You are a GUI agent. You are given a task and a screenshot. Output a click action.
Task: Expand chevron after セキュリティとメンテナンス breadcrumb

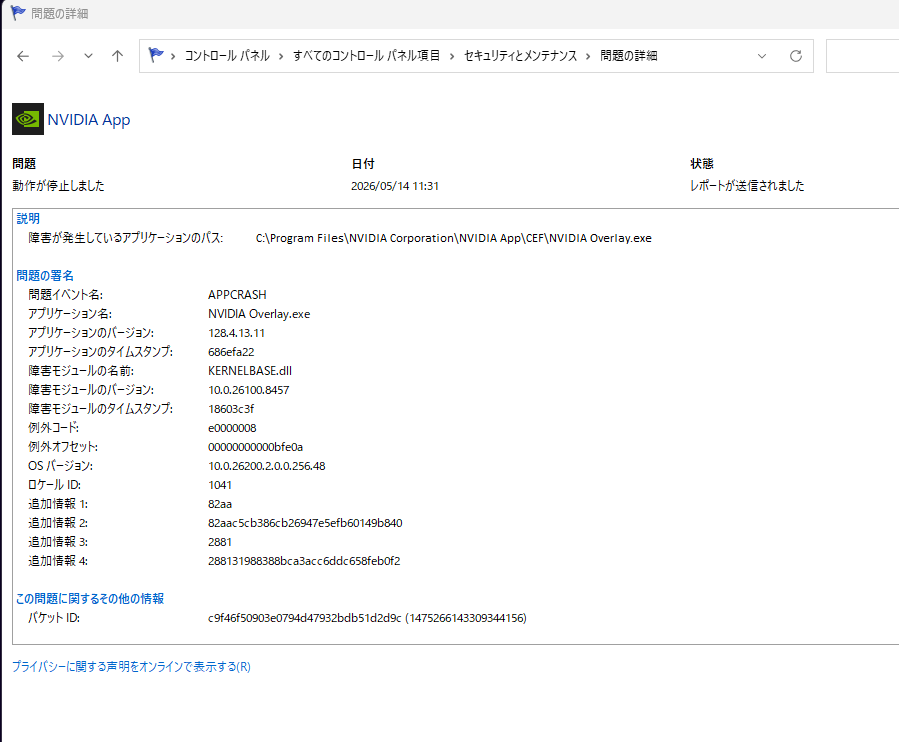pyautogui.click(x=588, y=56)
